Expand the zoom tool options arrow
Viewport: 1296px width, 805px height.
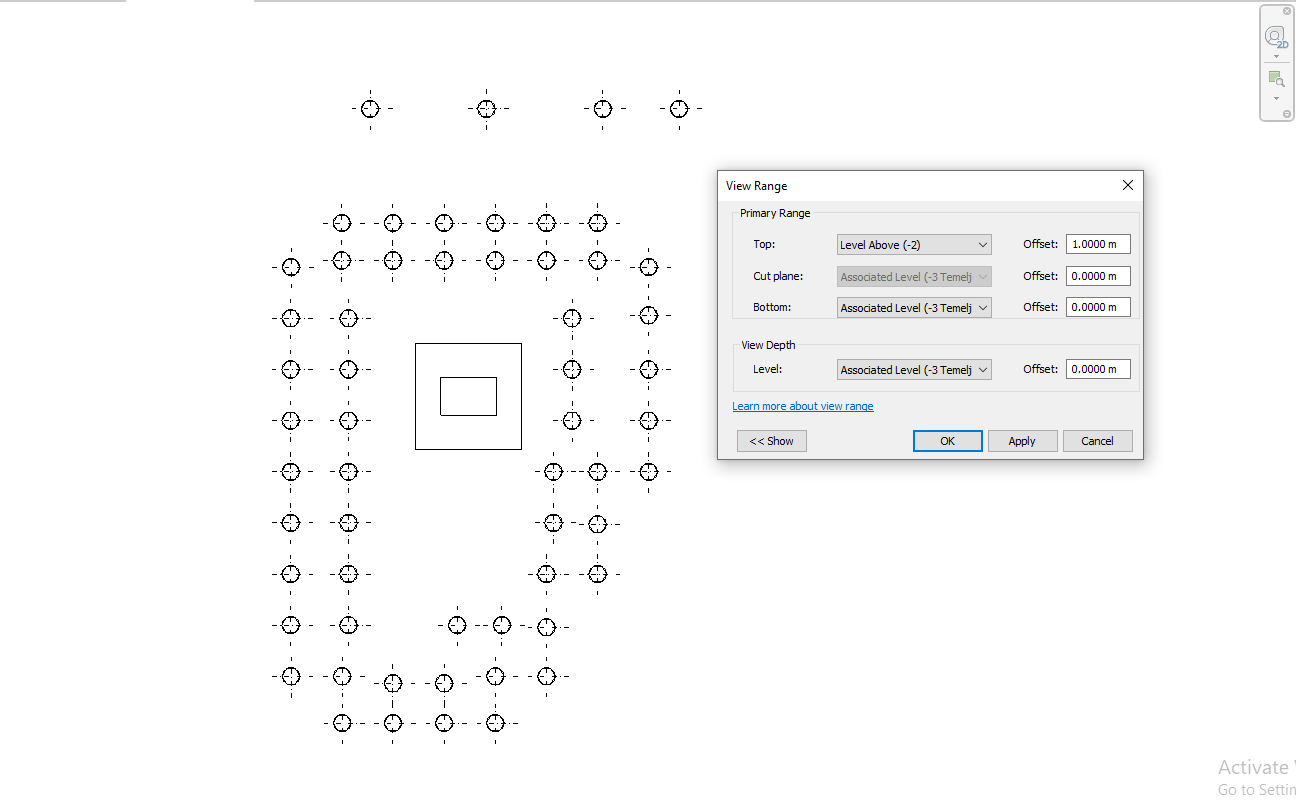[1275, 97]
